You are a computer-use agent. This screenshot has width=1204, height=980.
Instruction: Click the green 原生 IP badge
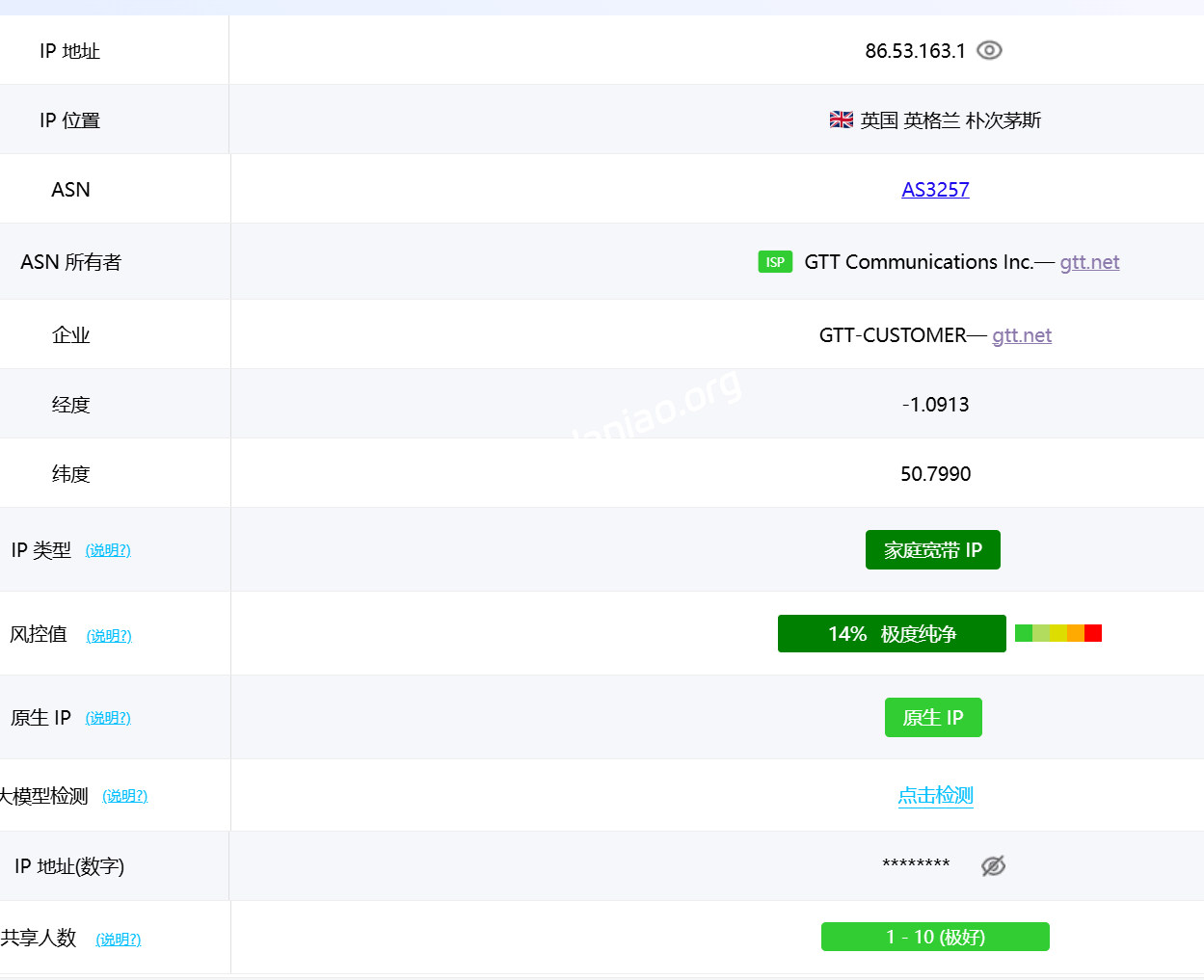point(933,718)
